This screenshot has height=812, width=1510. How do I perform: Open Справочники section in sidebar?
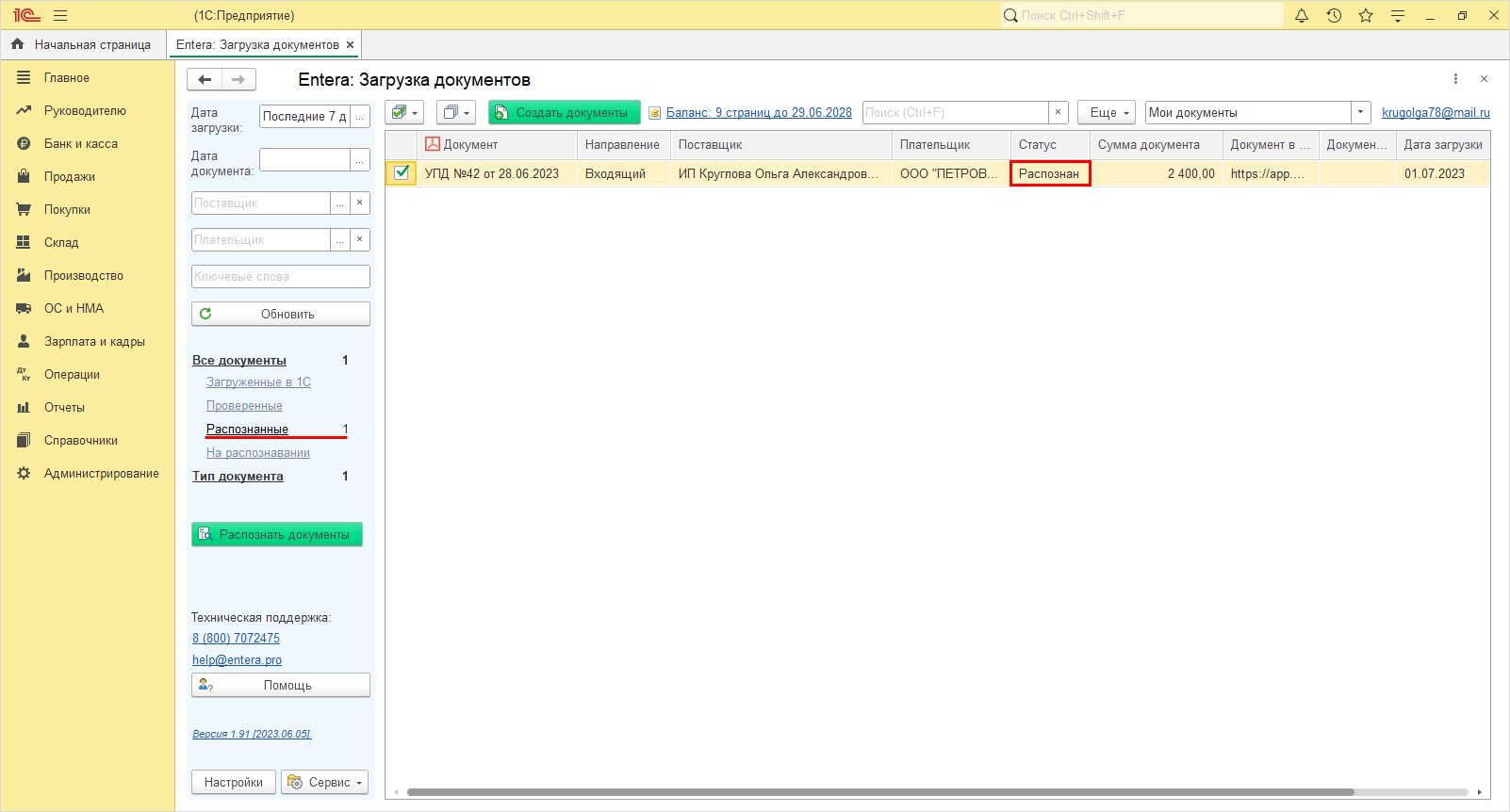tap(88, 441)
